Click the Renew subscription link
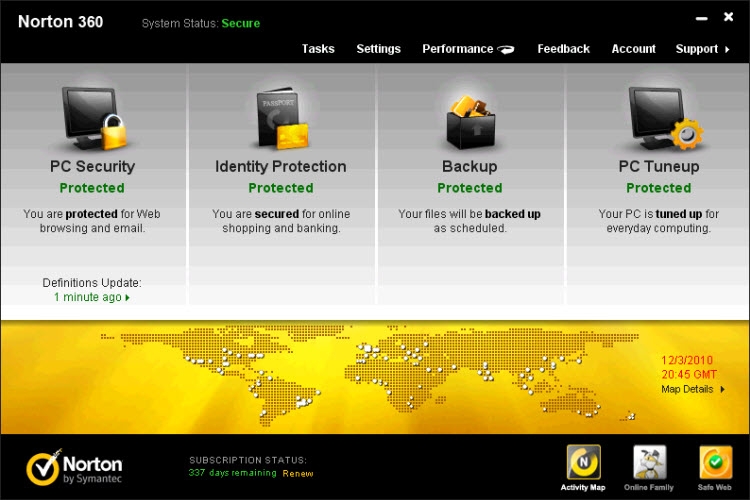Viewport: 750px width, 500px height. (298, 473)
